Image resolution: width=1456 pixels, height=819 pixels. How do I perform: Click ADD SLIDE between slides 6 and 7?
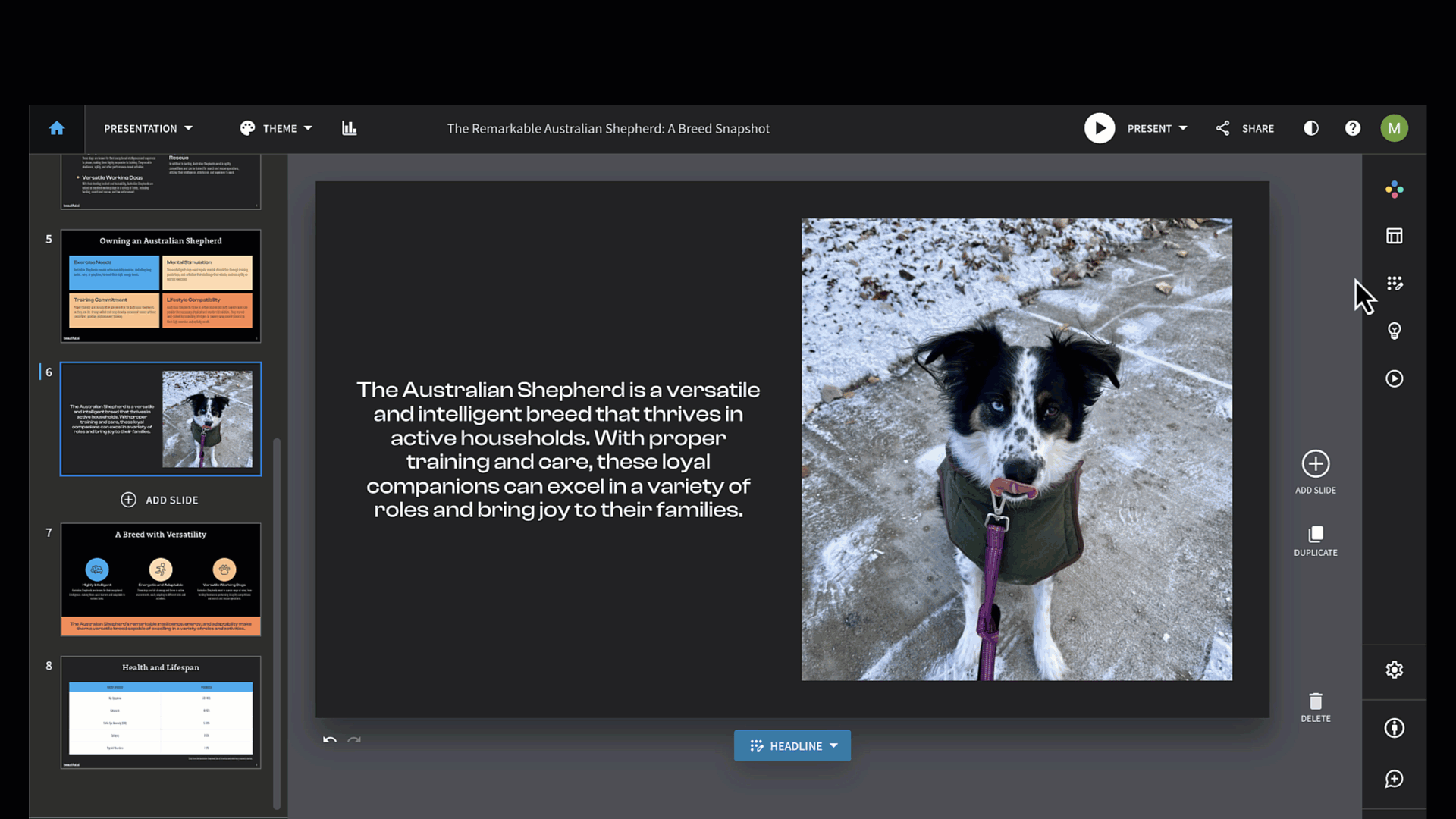[x=160, y=500]
